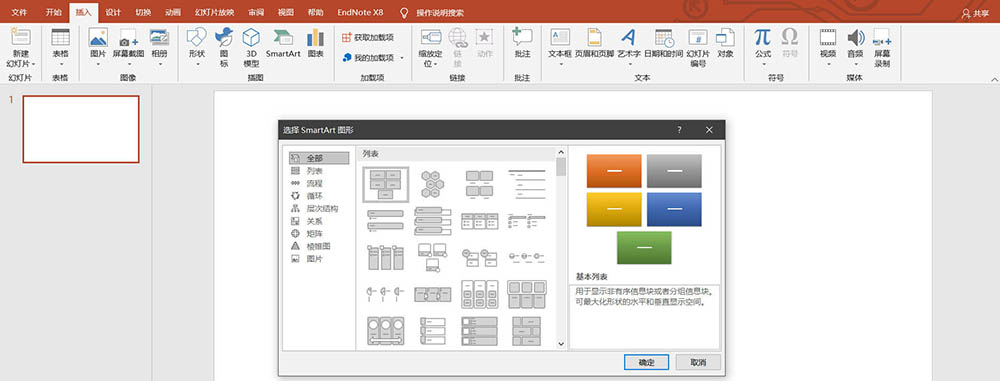Click 取消 in SmartArt dialog

tap(698, 362)
